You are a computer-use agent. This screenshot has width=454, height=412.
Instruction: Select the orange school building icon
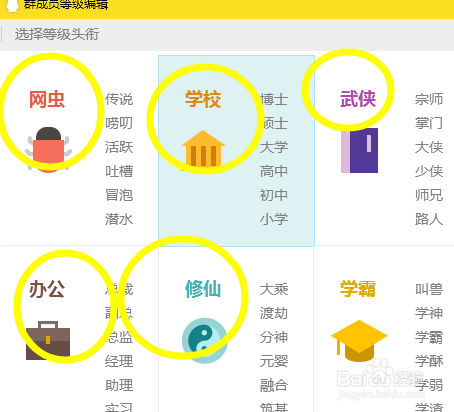point(203,149)
